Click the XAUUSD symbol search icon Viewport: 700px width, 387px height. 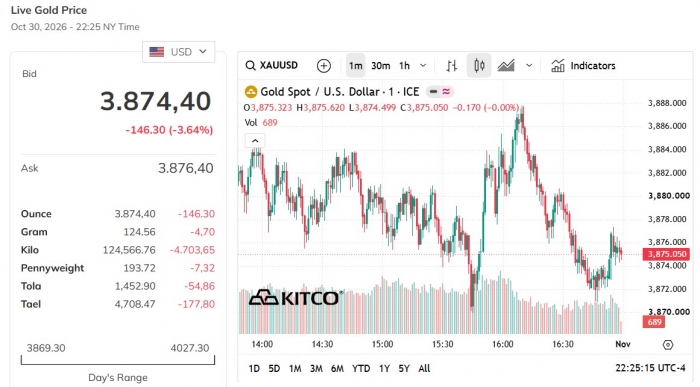point(250,66)
